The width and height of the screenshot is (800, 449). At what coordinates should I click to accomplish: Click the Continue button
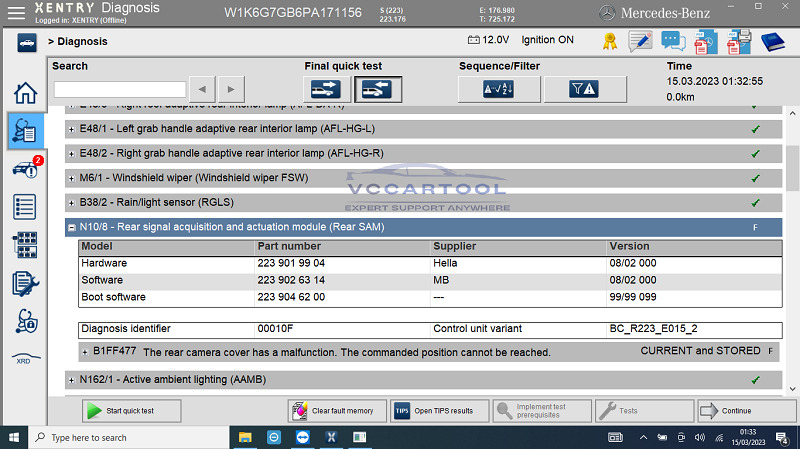click(x=747, y=411)
